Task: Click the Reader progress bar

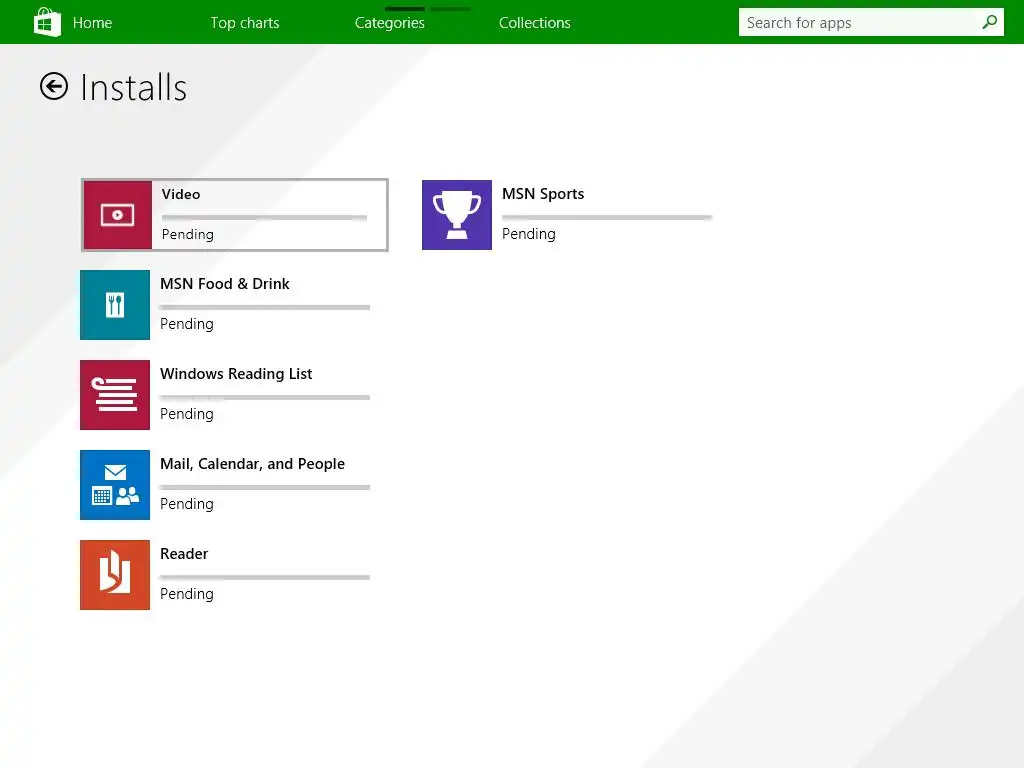Action: pyautogui.click(x=265, y=577)
